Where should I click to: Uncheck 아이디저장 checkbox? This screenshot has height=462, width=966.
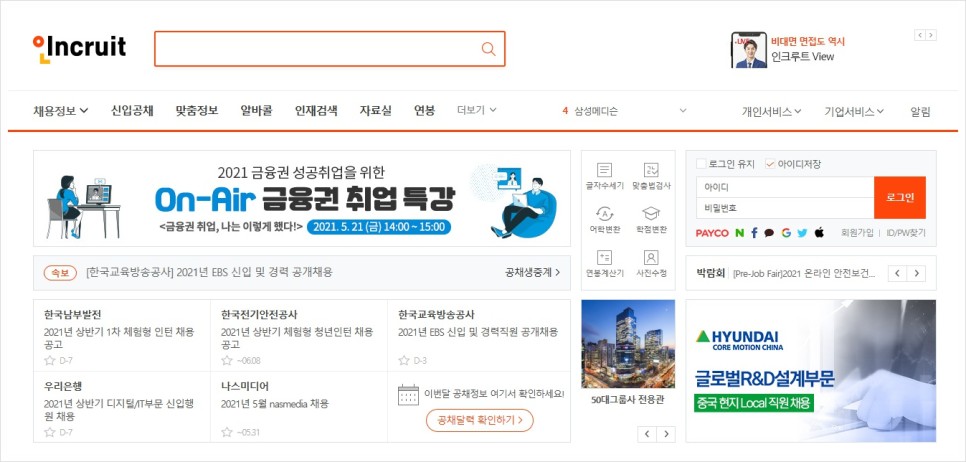[769, 164]
